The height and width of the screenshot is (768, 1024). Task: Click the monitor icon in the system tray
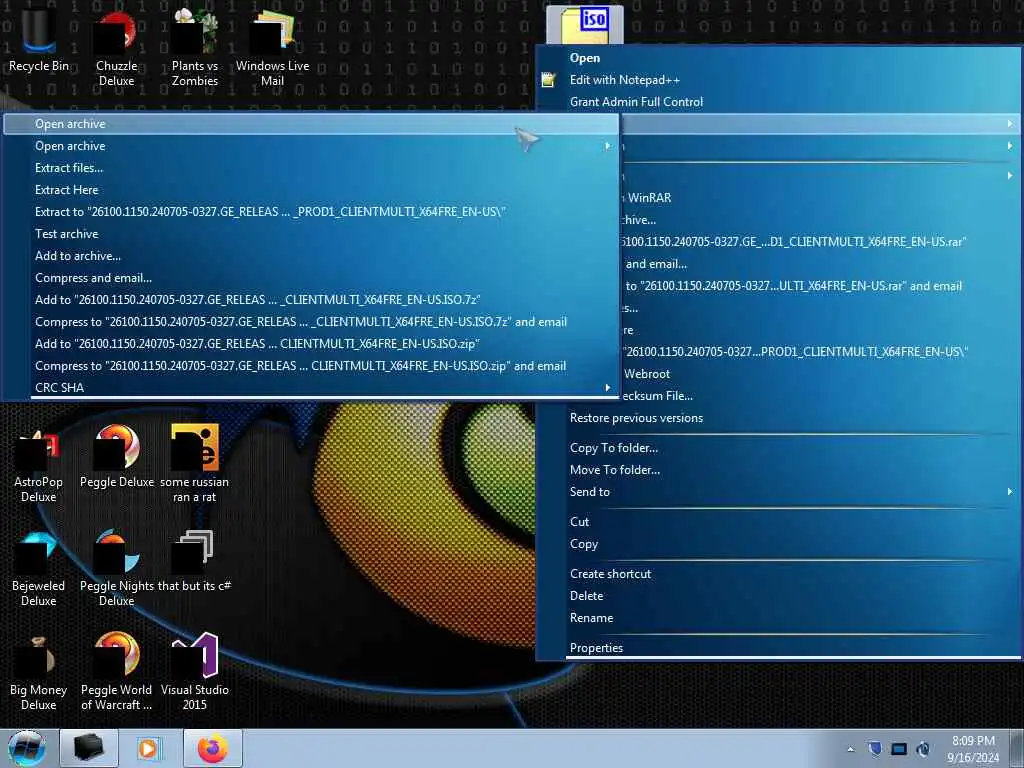click(899, 749)
